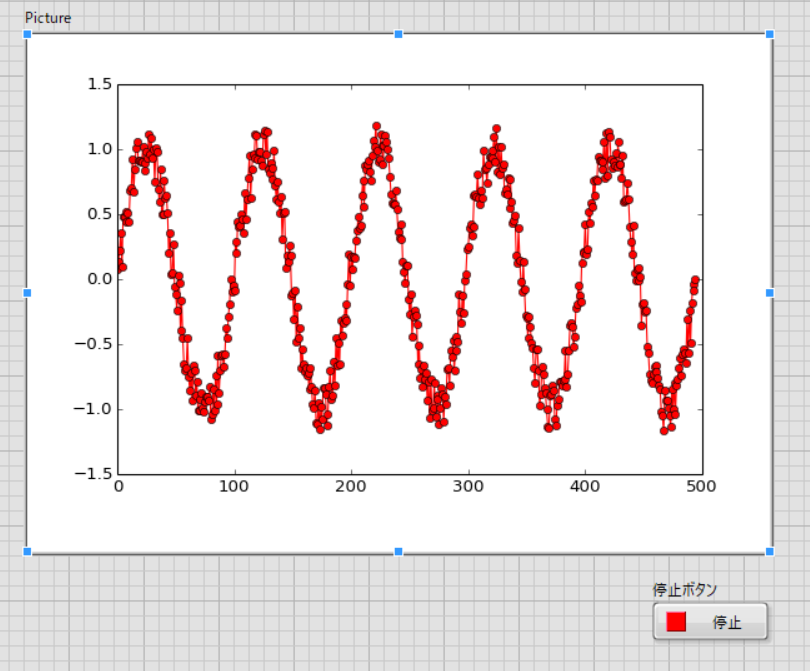Select the bottom-center resize handle of the Picture
The image size is (810, 671).
[x=398, y=550]
